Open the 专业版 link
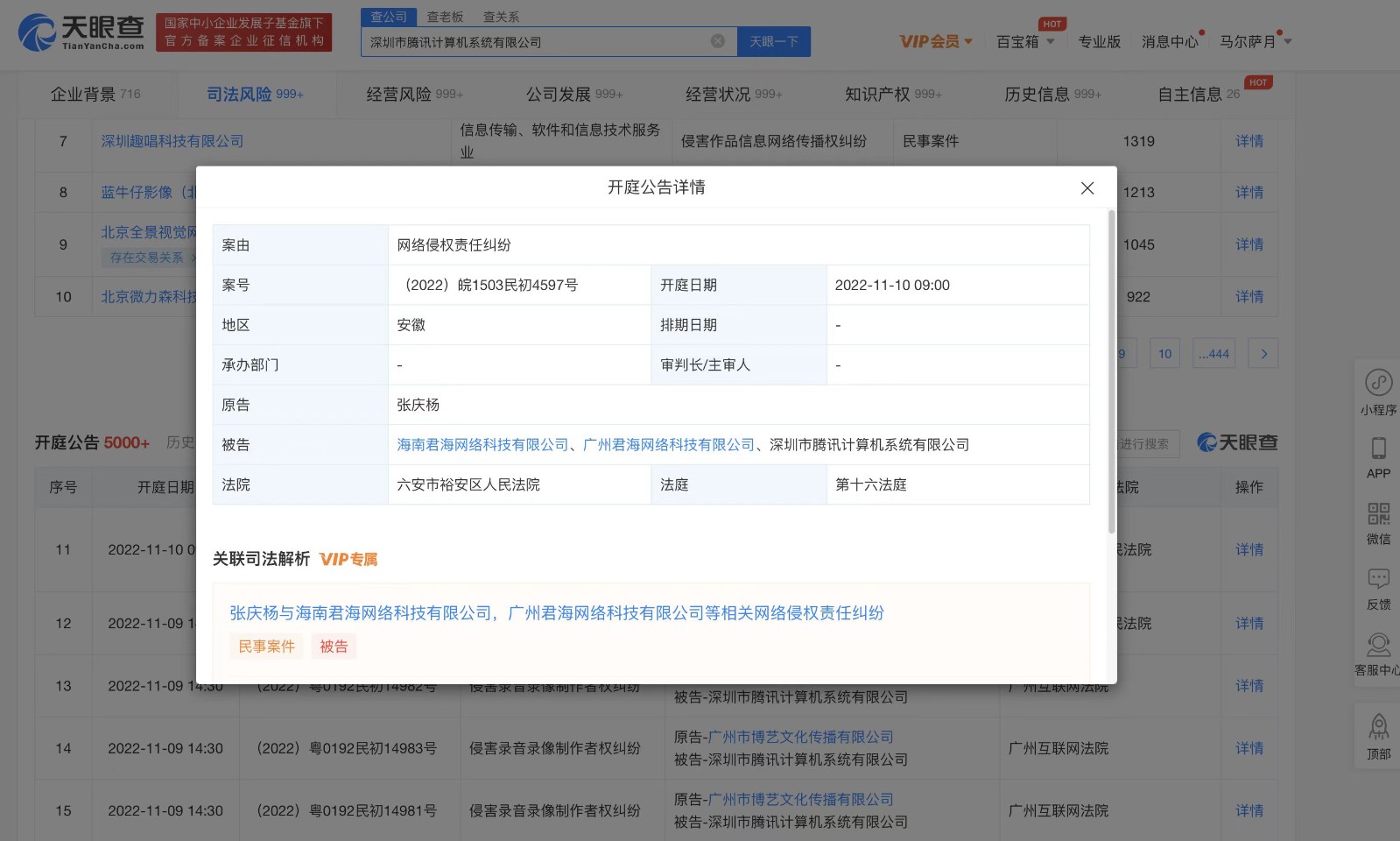This screenshot has height=841, width=1400. [x=1099, y=41]
